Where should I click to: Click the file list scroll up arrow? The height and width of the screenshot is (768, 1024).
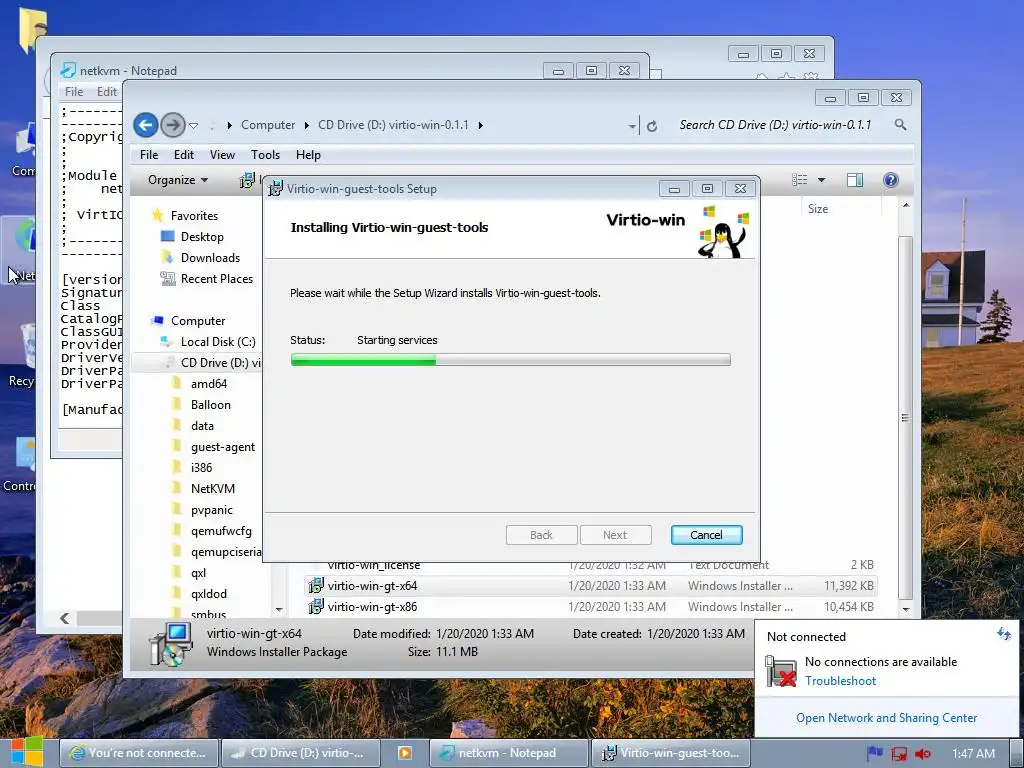906,205
